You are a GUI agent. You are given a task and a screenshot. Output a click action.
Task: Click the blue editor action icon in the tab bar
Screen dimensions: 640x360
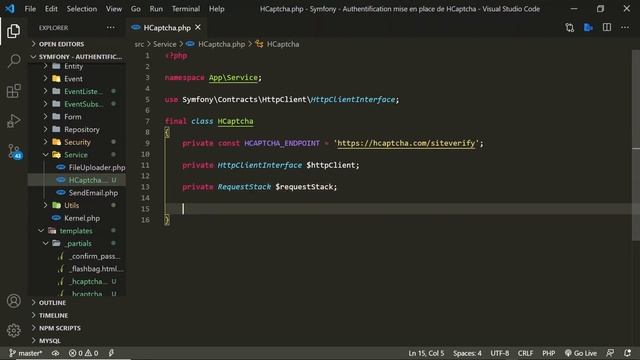[588, 28]
